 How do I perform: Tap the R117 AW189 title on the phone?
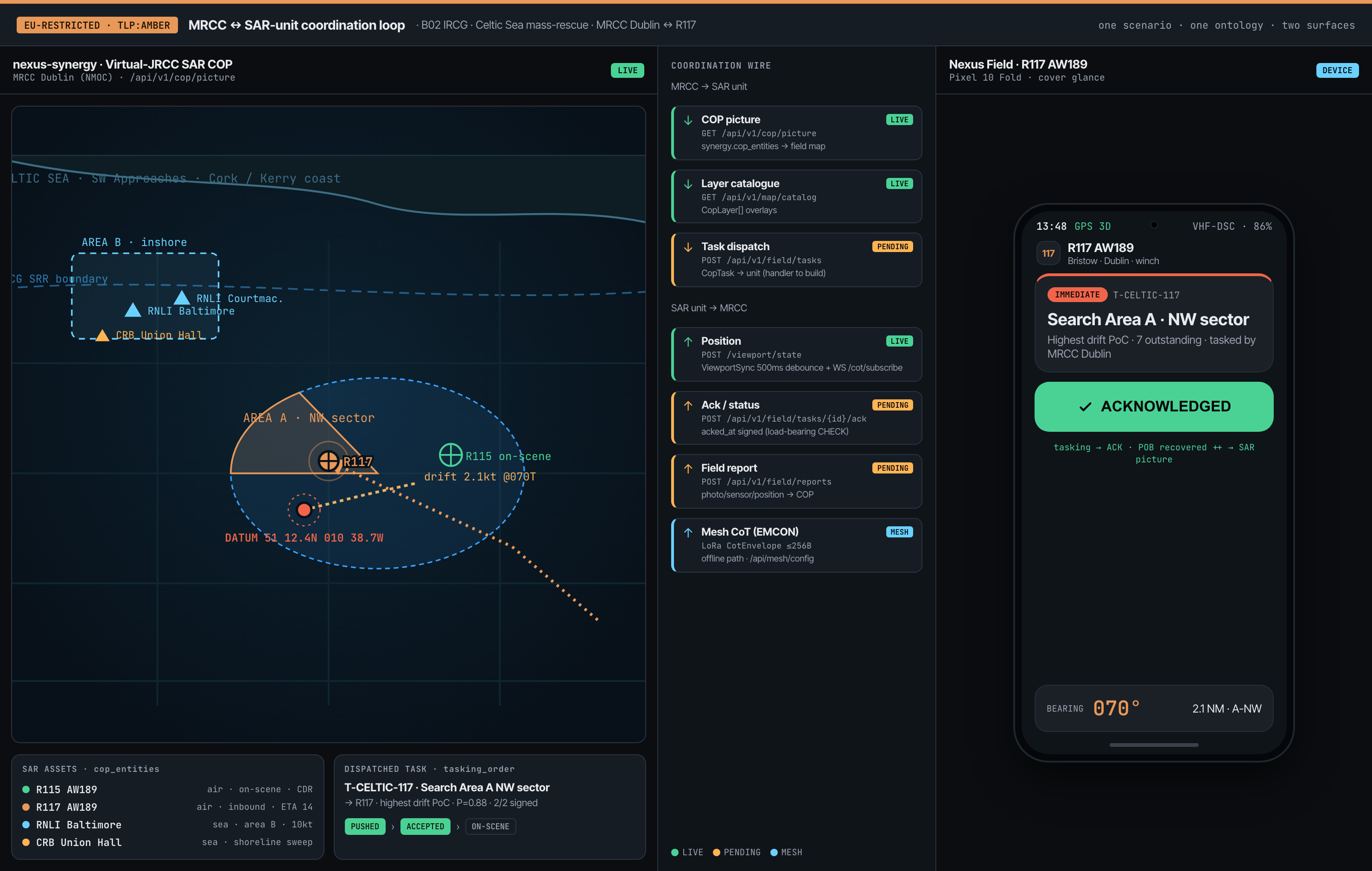point(1100,247)
